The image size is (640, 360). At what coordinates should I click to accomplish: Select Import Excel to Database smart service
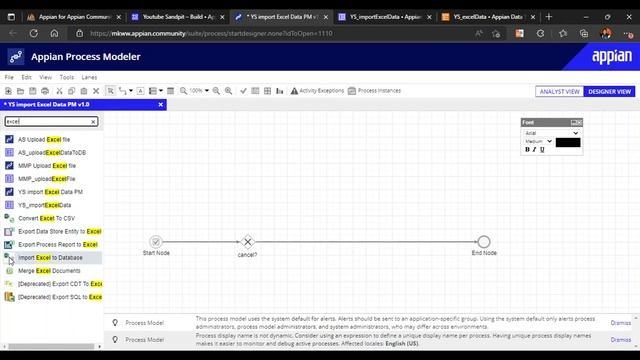[52, 258]
